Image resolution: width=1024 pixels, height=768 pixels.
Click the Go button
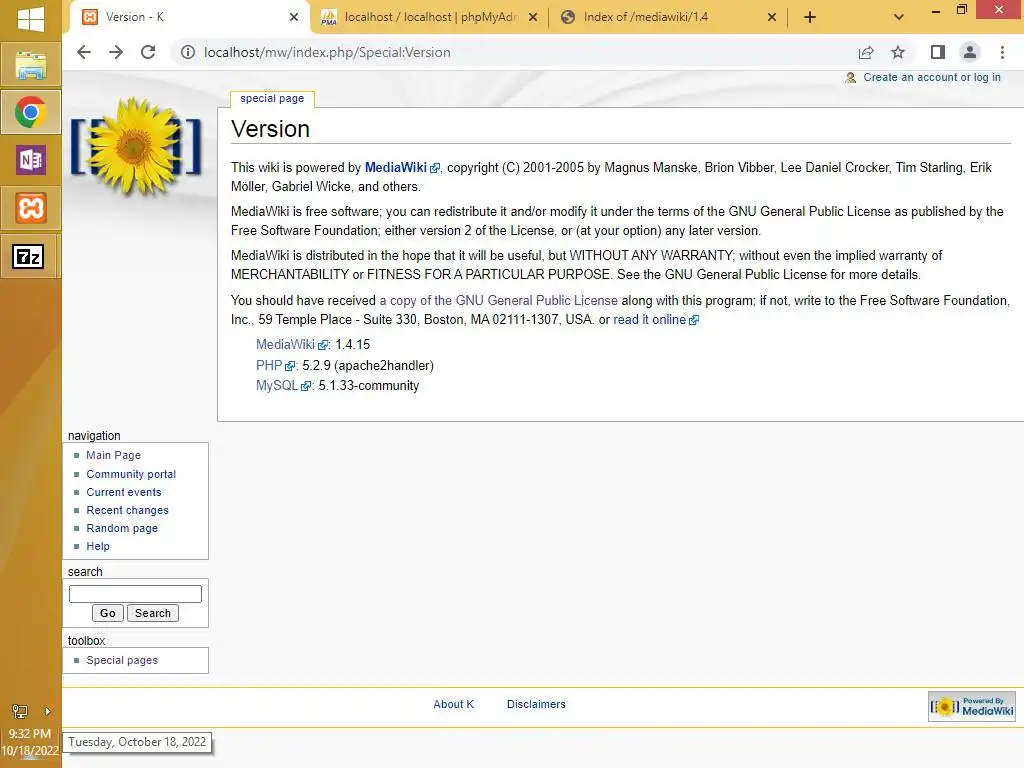[x=108, y=613]
